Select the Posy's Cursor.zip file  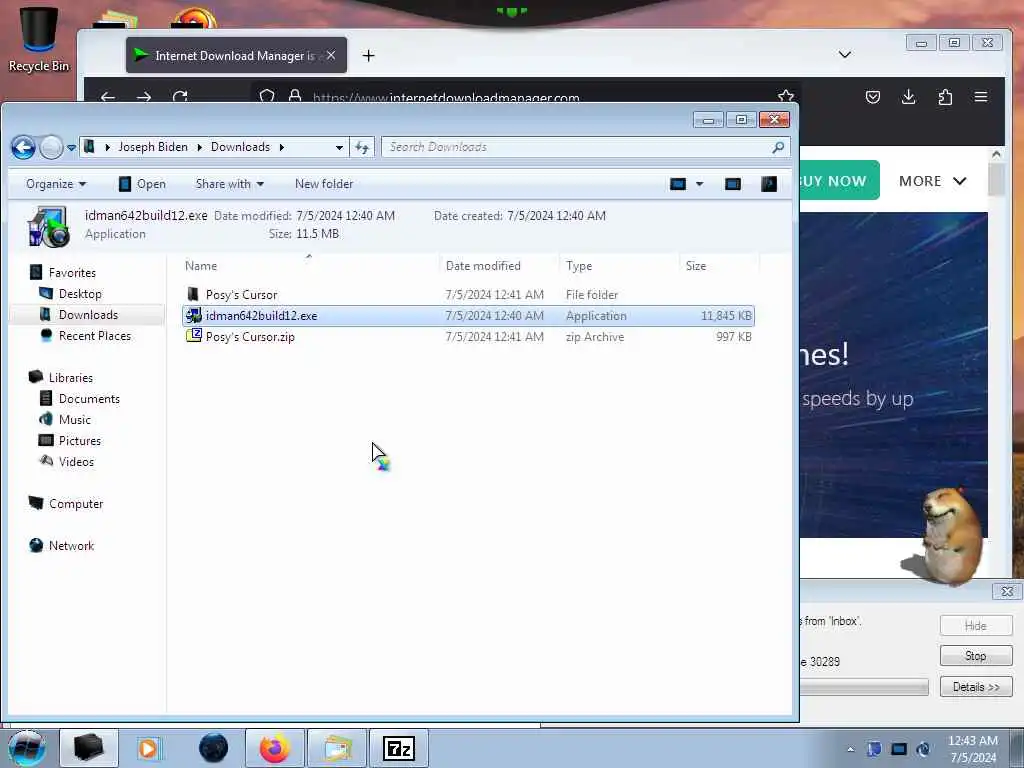(x=249, y=337)
